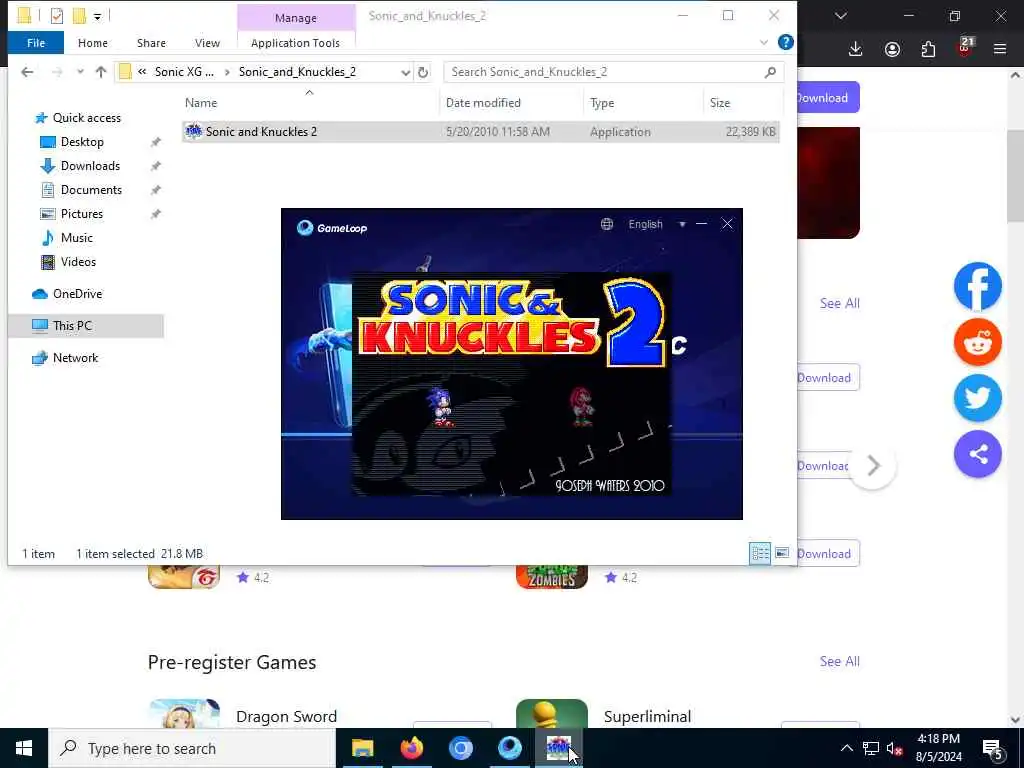Select This PC in the navigation pane
Screen dimensions: 1024x768
tap(86, 326)
